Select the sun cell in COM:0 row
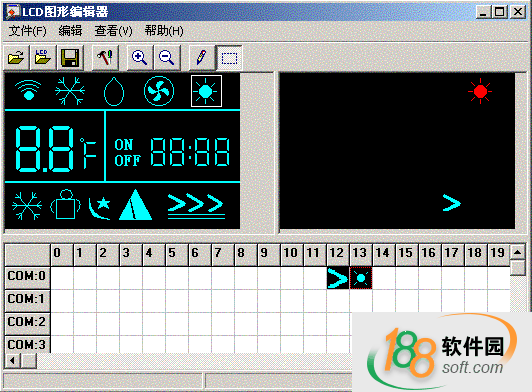Viewport: 532px width, 392px height. (361, 278)
